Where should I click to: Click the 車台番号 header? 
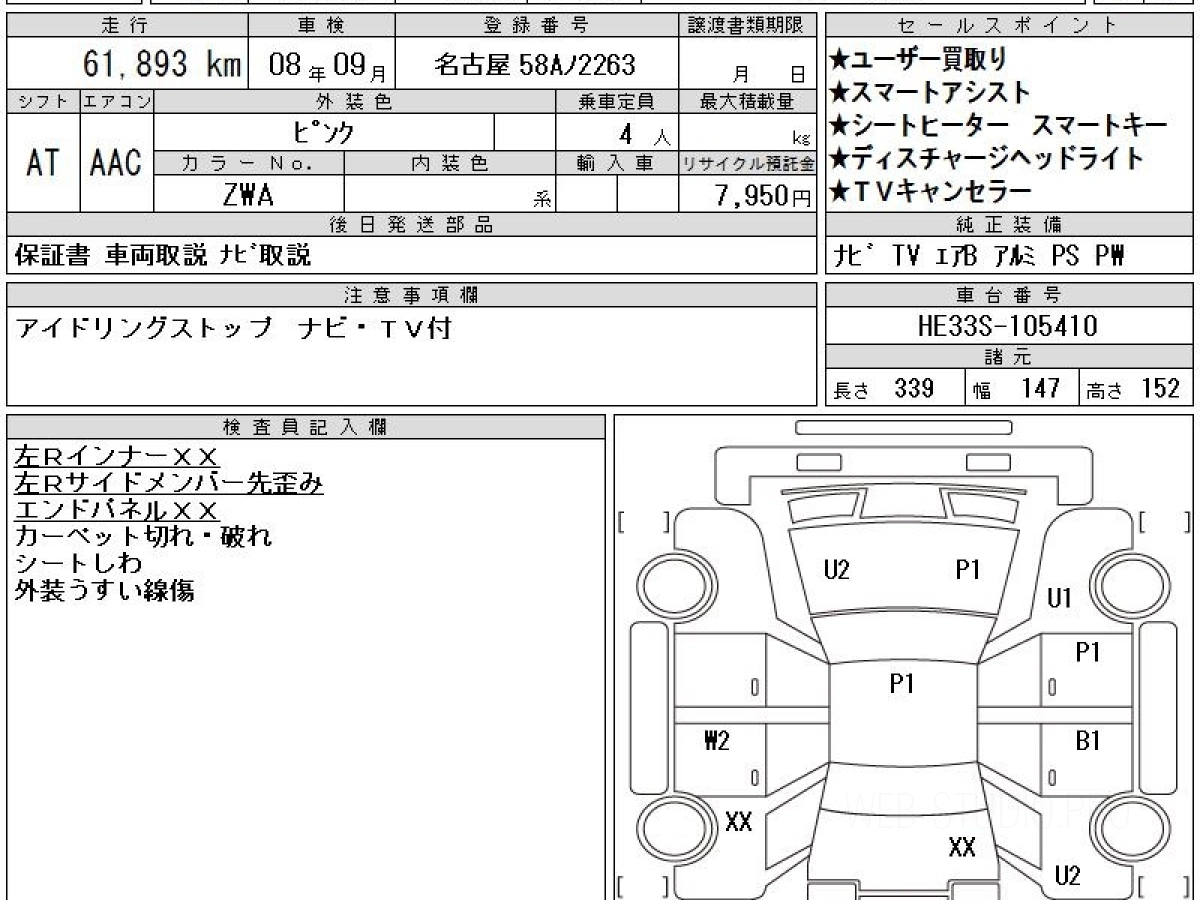point(1009,295)
